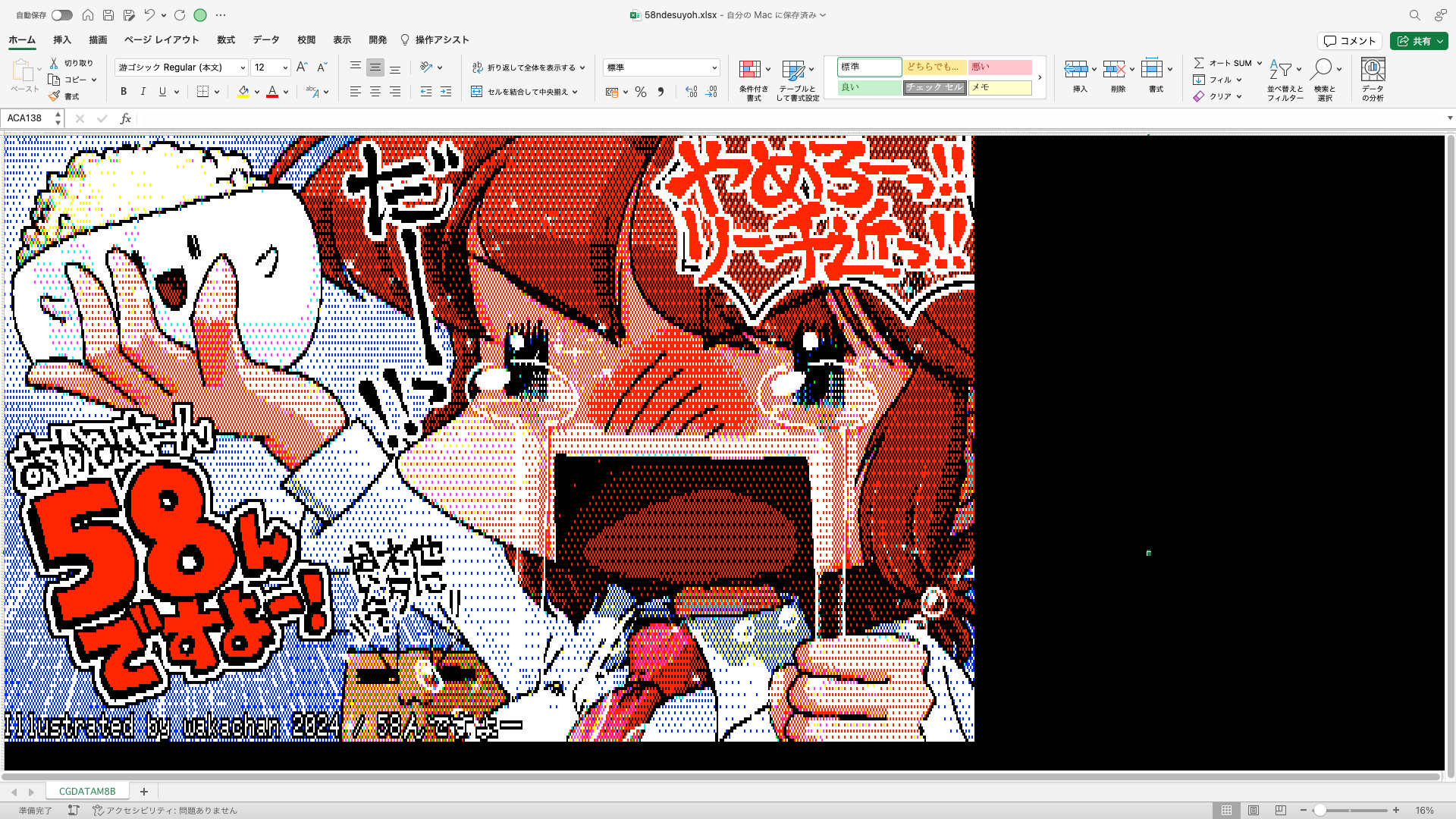Viewport: 1456px width, 819px height.
Task: Click the comma style icon
Action: [x=661, y=92]
